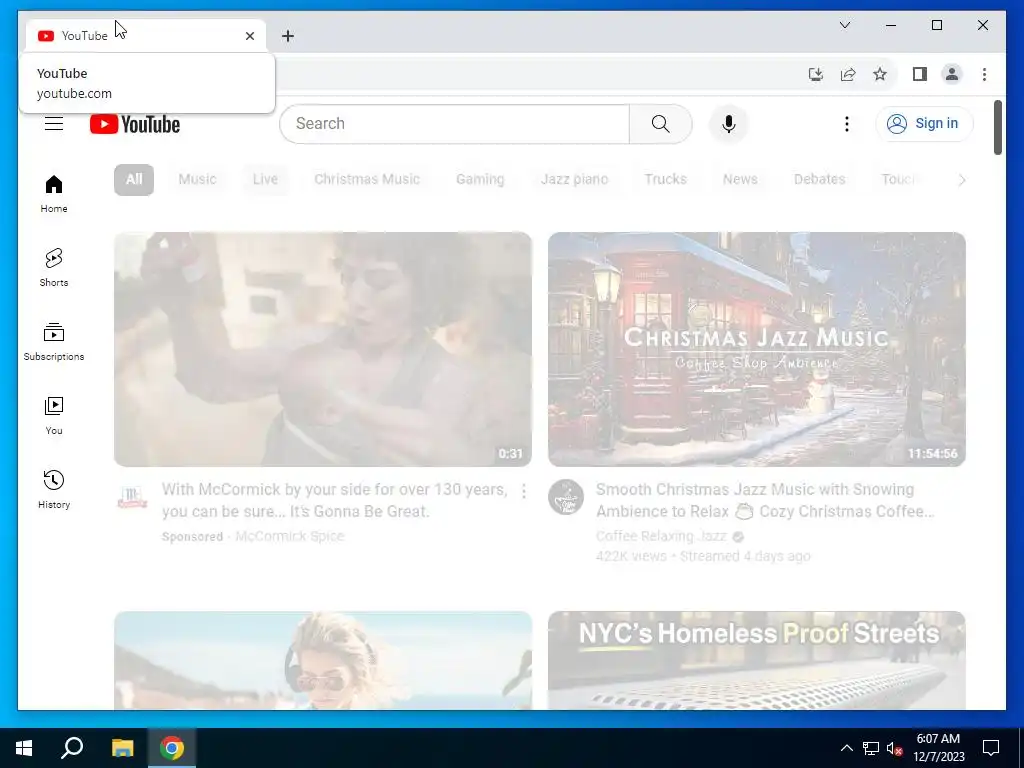Select the All filter chip

[x=134, y=180]
